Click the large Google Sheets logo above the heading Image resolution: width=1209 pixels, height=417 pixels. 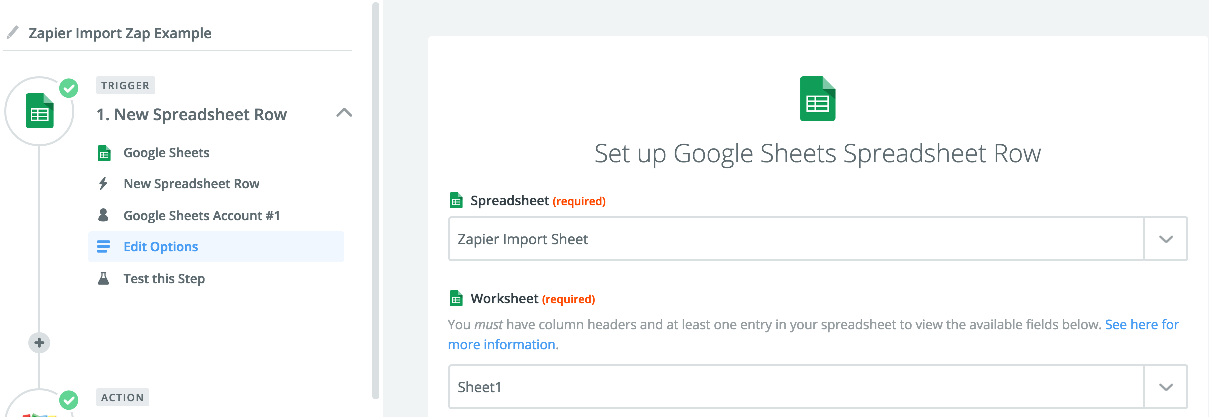click(818, 99)
